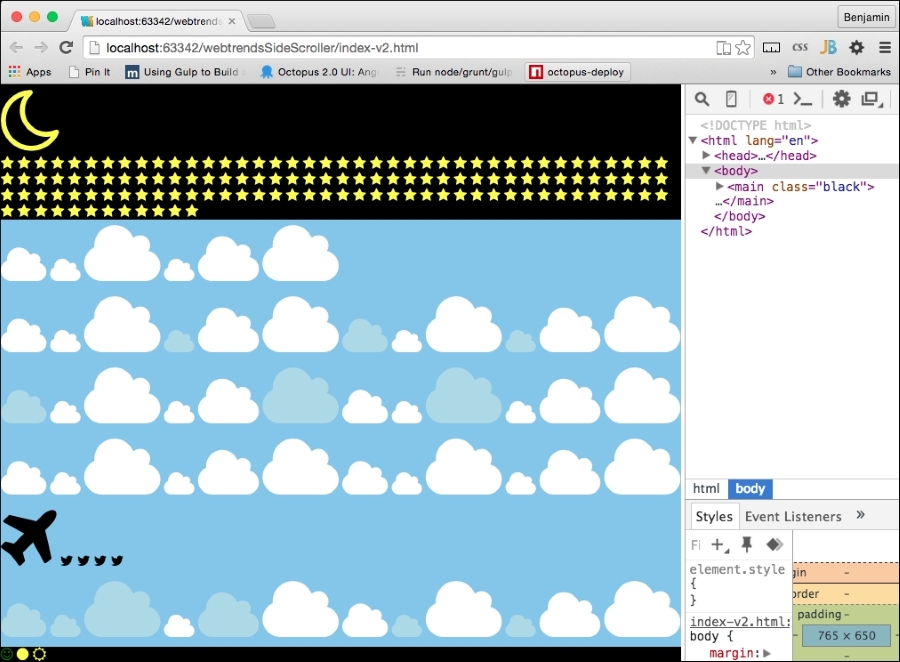Click the address bar URL field
Viewport: 900px width, 662px height.
(x=400, y=47)
